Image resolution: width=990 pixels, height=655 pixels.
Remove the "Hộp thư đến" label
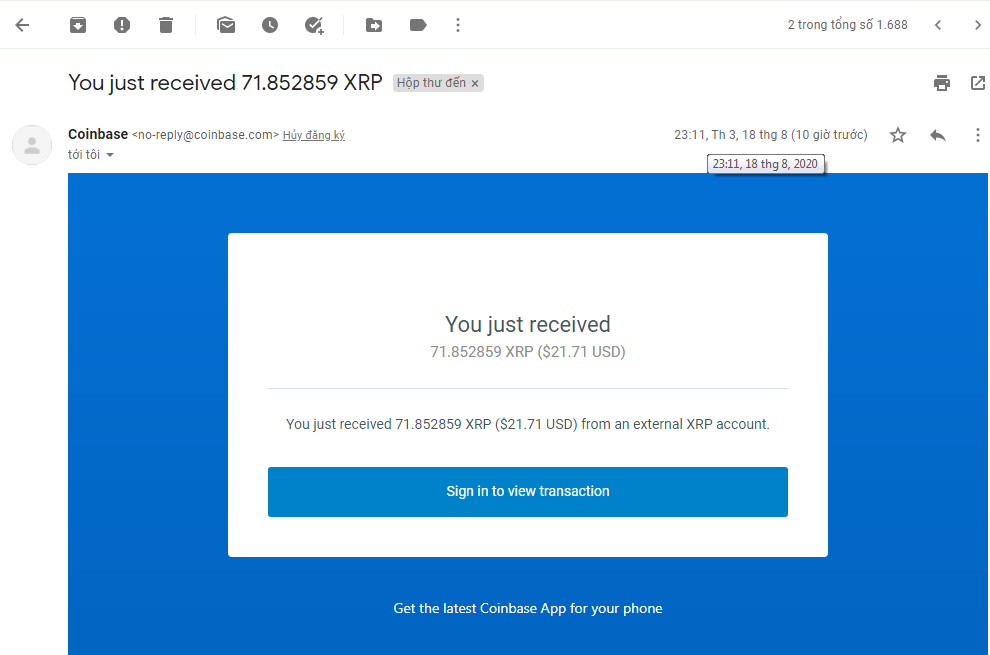tap(475, 84)
